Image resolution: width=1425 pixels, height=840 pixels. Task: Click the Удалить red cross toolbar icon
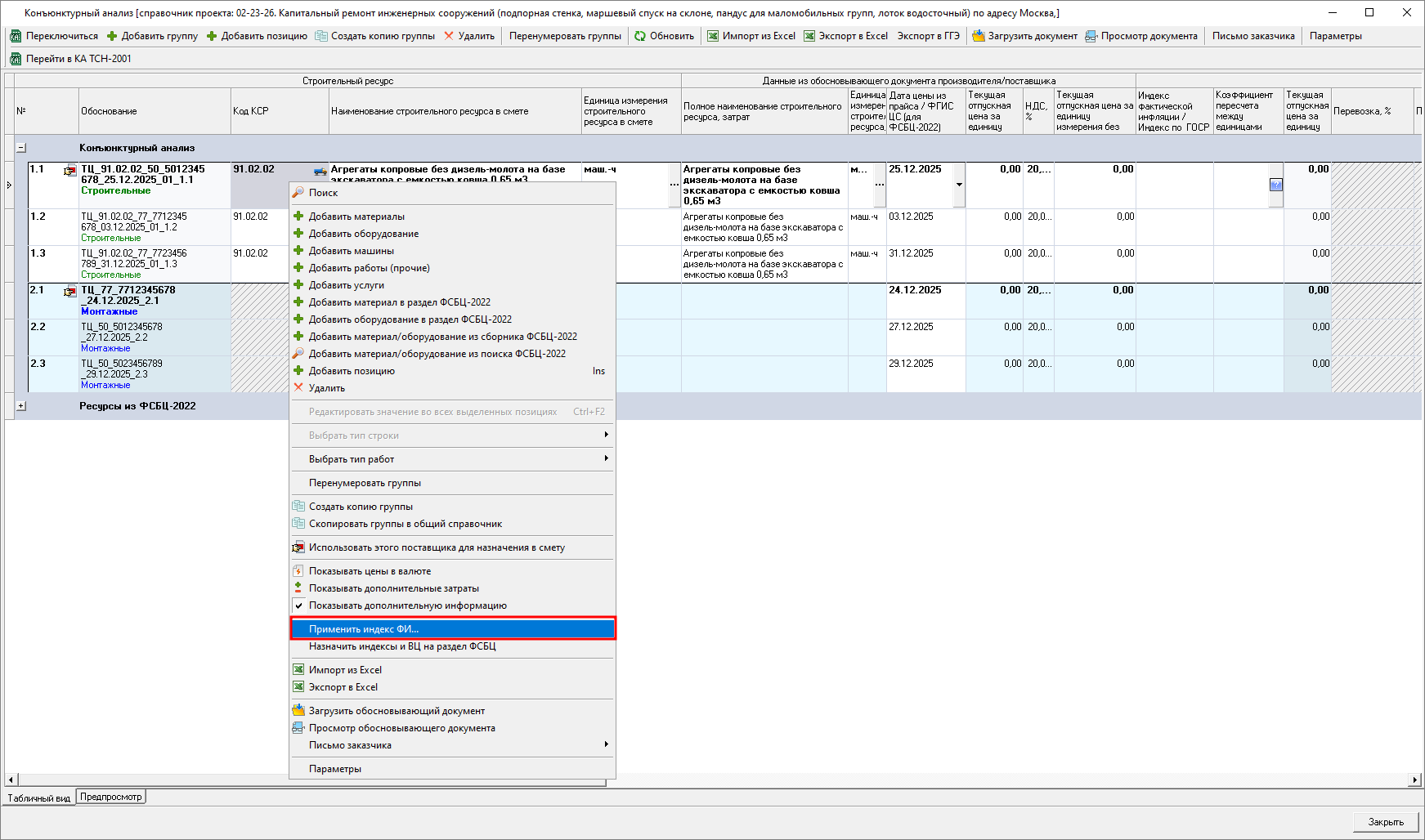pos(449,36)
